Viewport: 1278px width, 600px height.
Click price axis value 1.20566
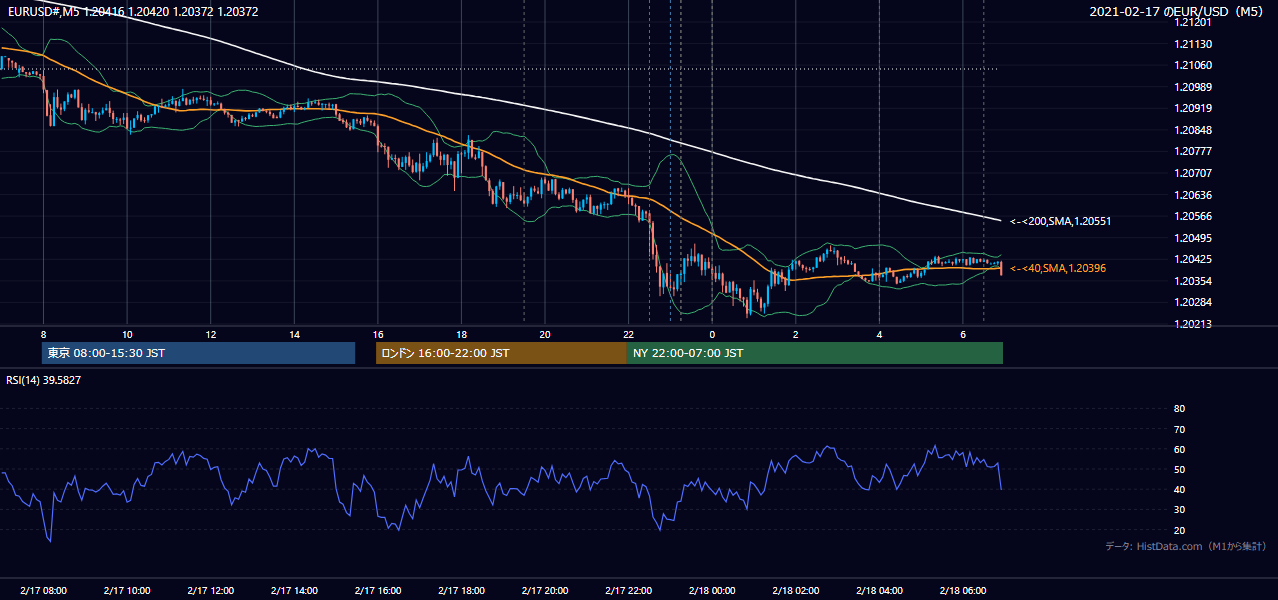click(x=1193, y=216)
